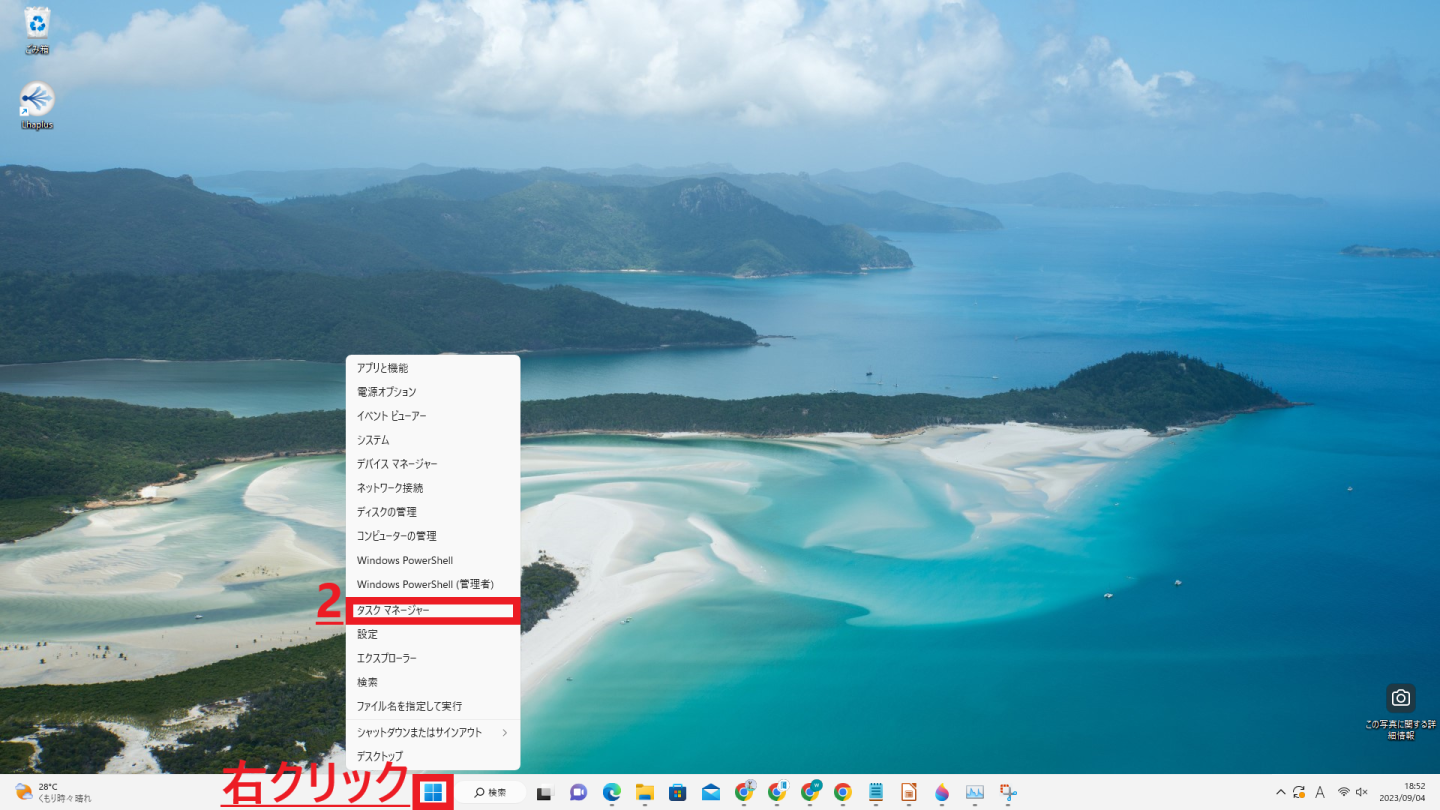Open the Snipping Tool taskbar icon
Screen dimensions: 1440x810
click(1007, 792)
